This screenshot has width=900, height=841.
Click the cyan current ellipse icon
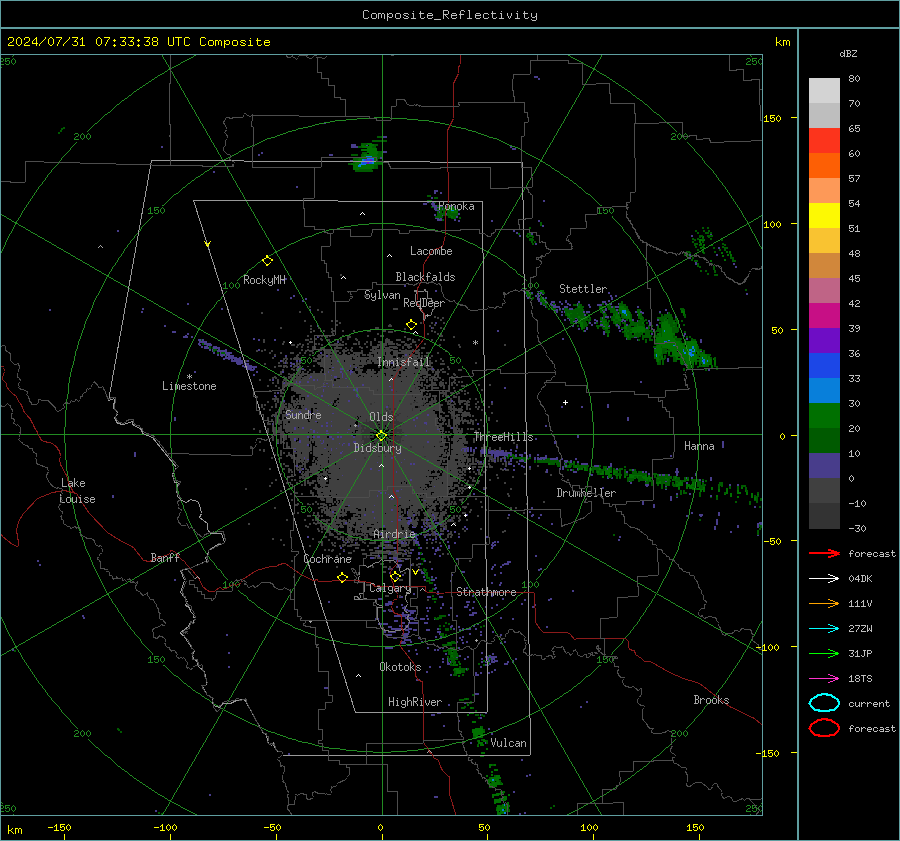tap(824, 703)
